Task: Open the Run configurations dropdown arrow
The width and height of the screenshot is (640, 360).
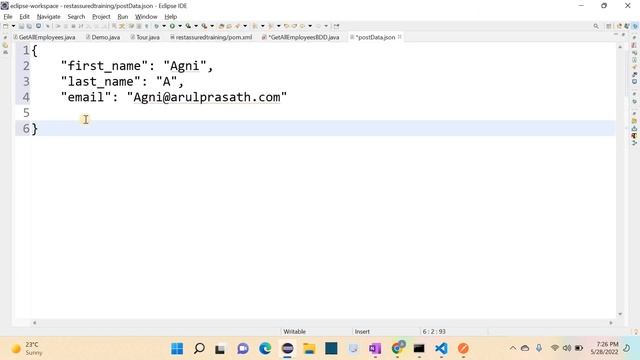Action: [x=180, y=26]
